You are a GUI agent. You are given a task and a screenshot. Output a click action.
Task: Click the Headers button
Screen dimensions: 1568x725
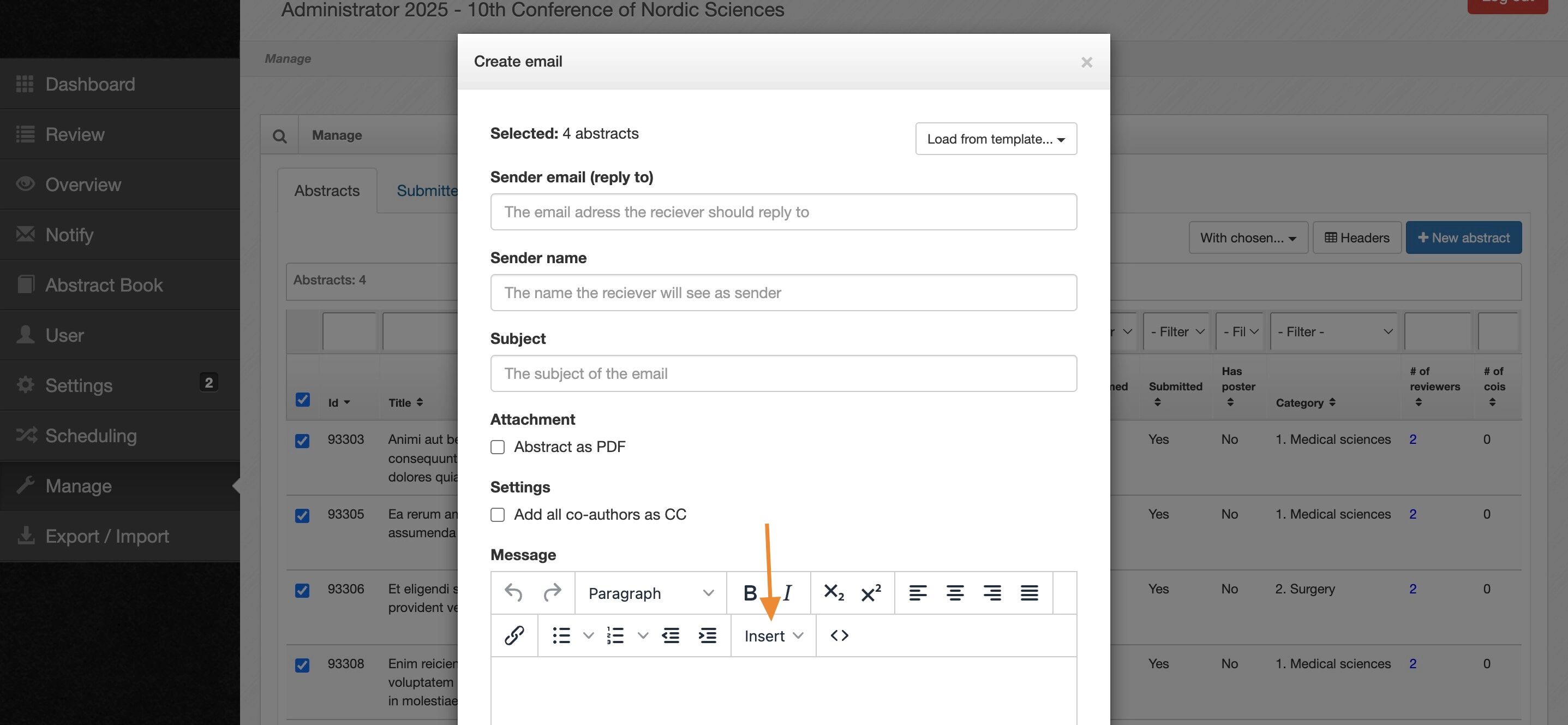click(x=1357, y=237)
